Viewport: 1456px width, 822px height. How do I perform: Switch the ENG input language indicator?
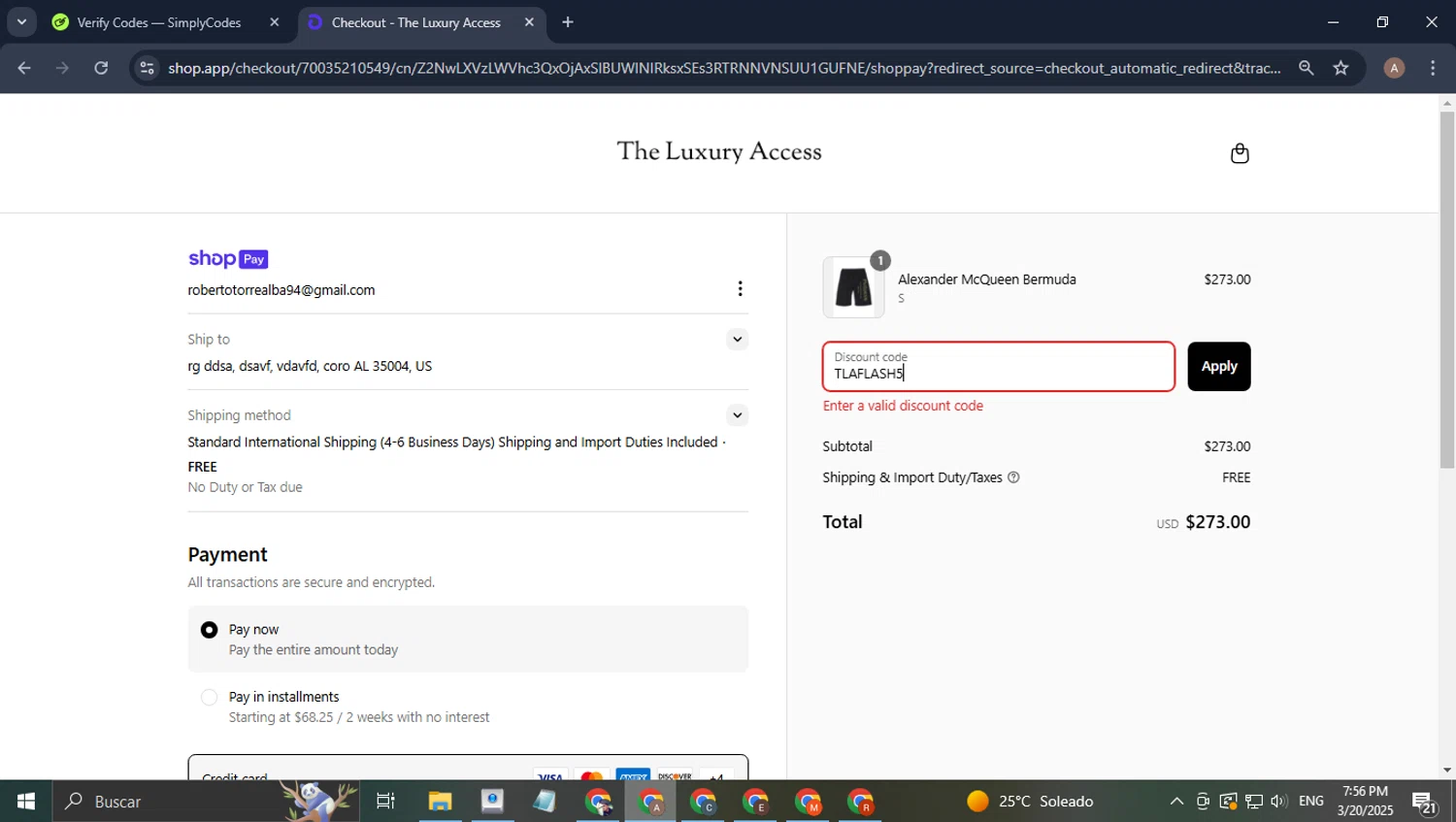(x=1311, y=802)
